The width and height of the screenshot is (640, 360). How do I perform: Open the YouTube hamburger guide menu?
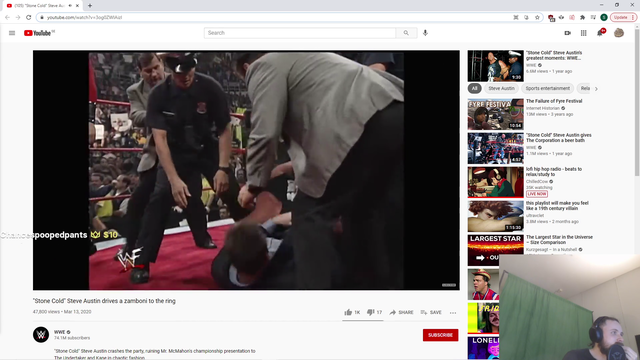click(12, 33)
